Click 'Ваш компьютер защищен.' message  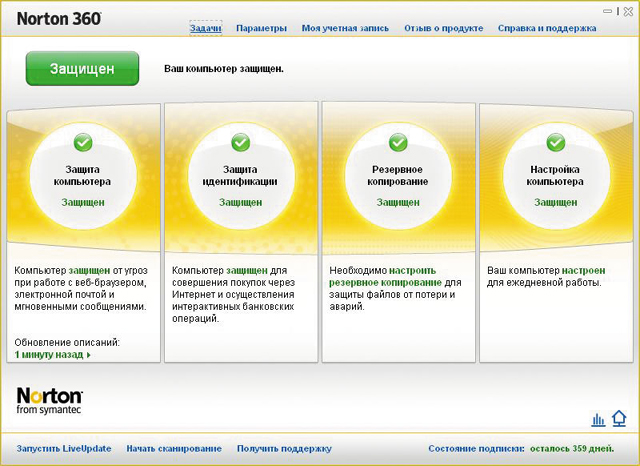[x=224, y=69]
